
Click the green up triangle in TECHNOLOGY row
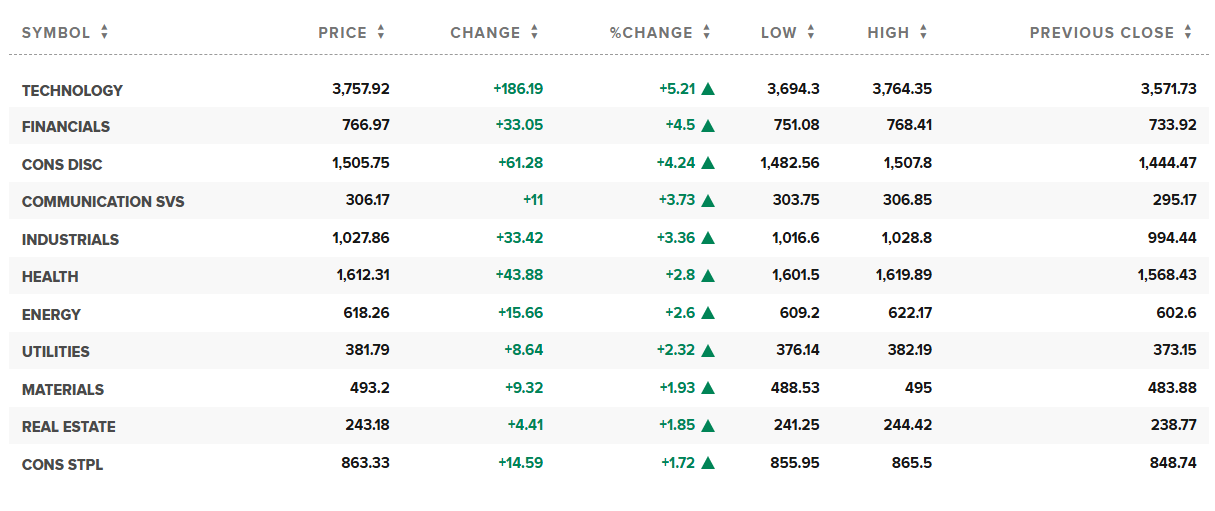click(708, 89)
